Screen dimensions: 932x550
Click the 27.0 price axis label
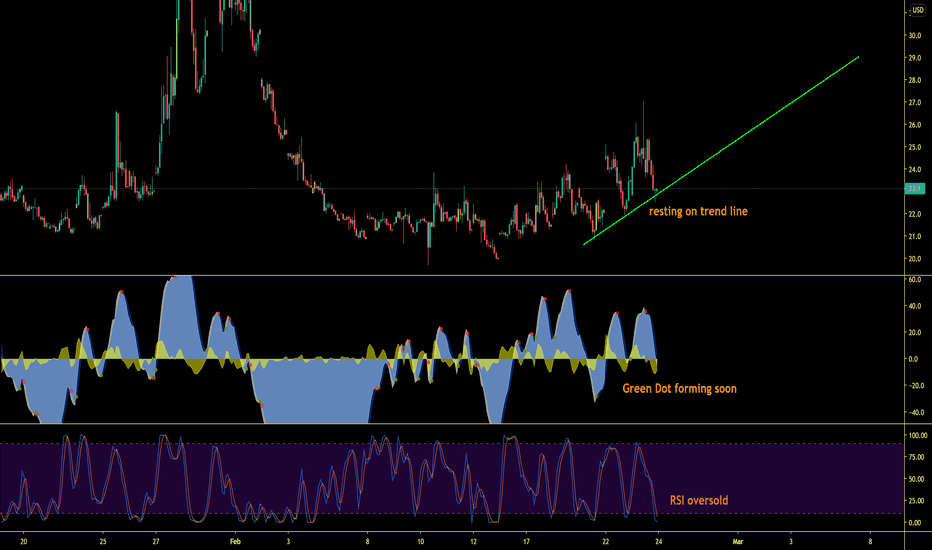click(914, 103)
